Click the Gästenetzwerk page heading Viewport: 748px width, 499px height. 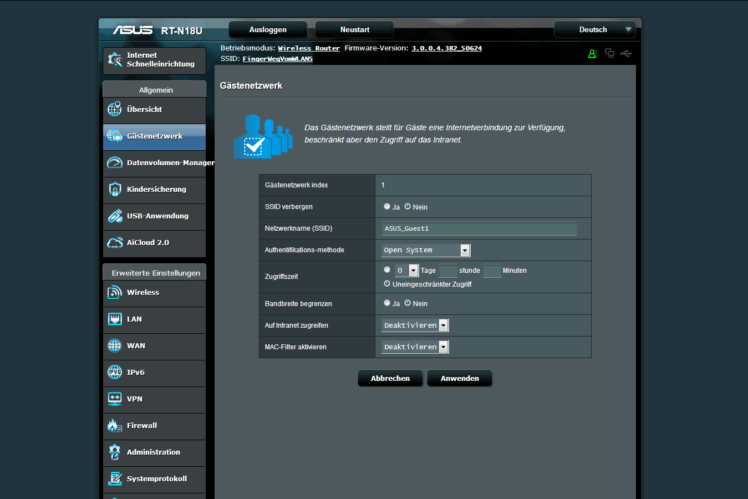pyautogui.click(x=251, y=86)
